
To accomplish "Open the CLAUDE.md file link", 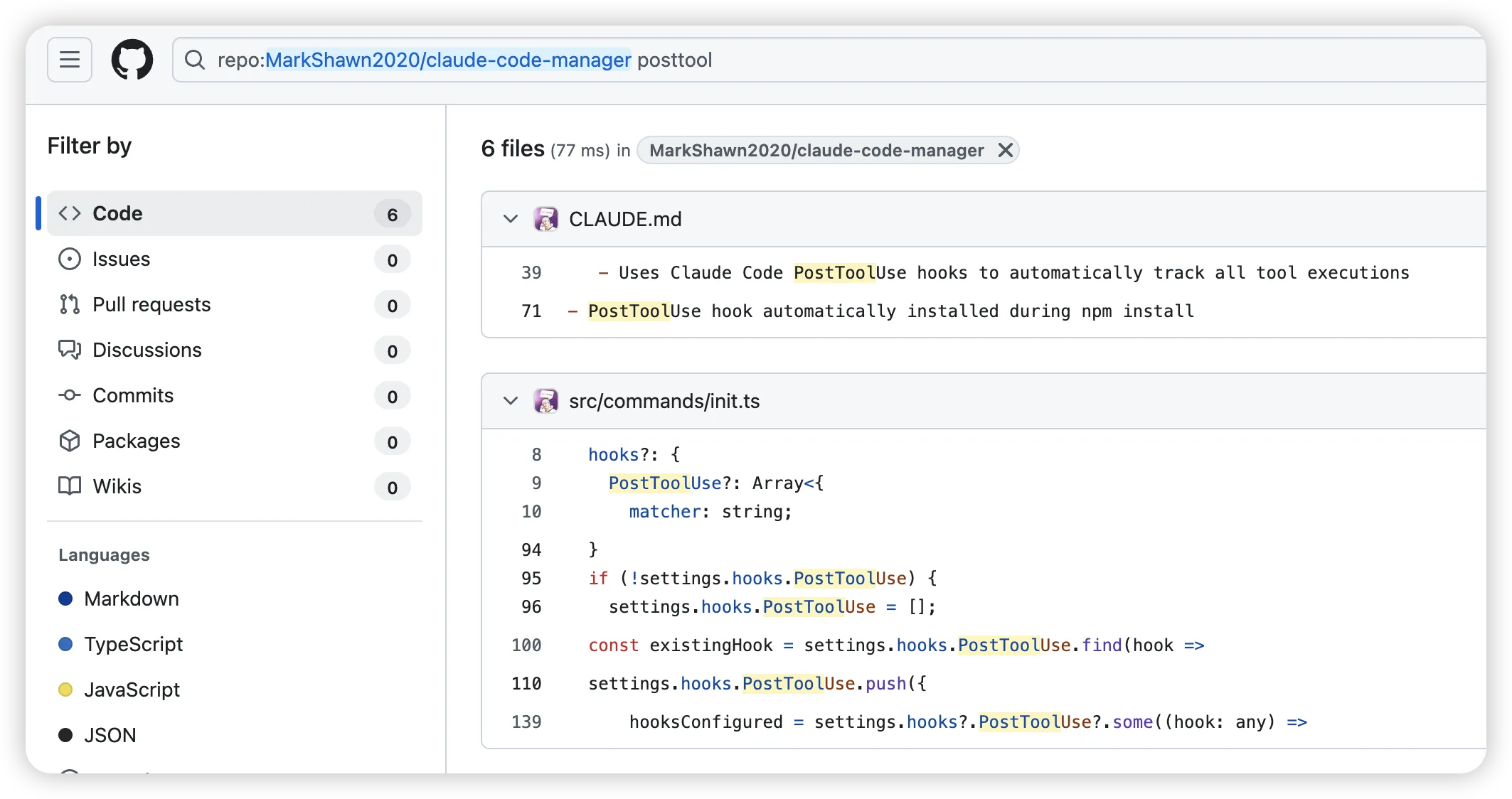I will 625,219.
